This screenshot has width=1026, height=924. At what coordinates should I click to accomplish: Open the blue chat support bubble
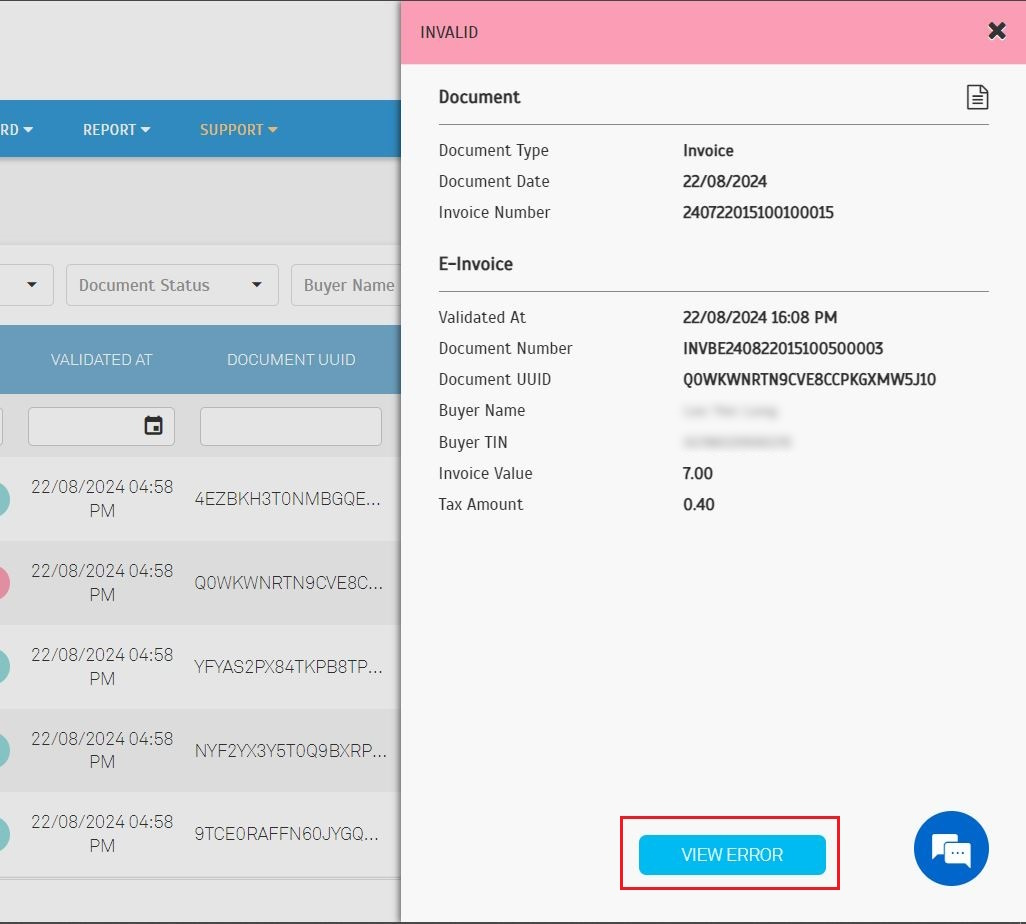click(950, 849)
